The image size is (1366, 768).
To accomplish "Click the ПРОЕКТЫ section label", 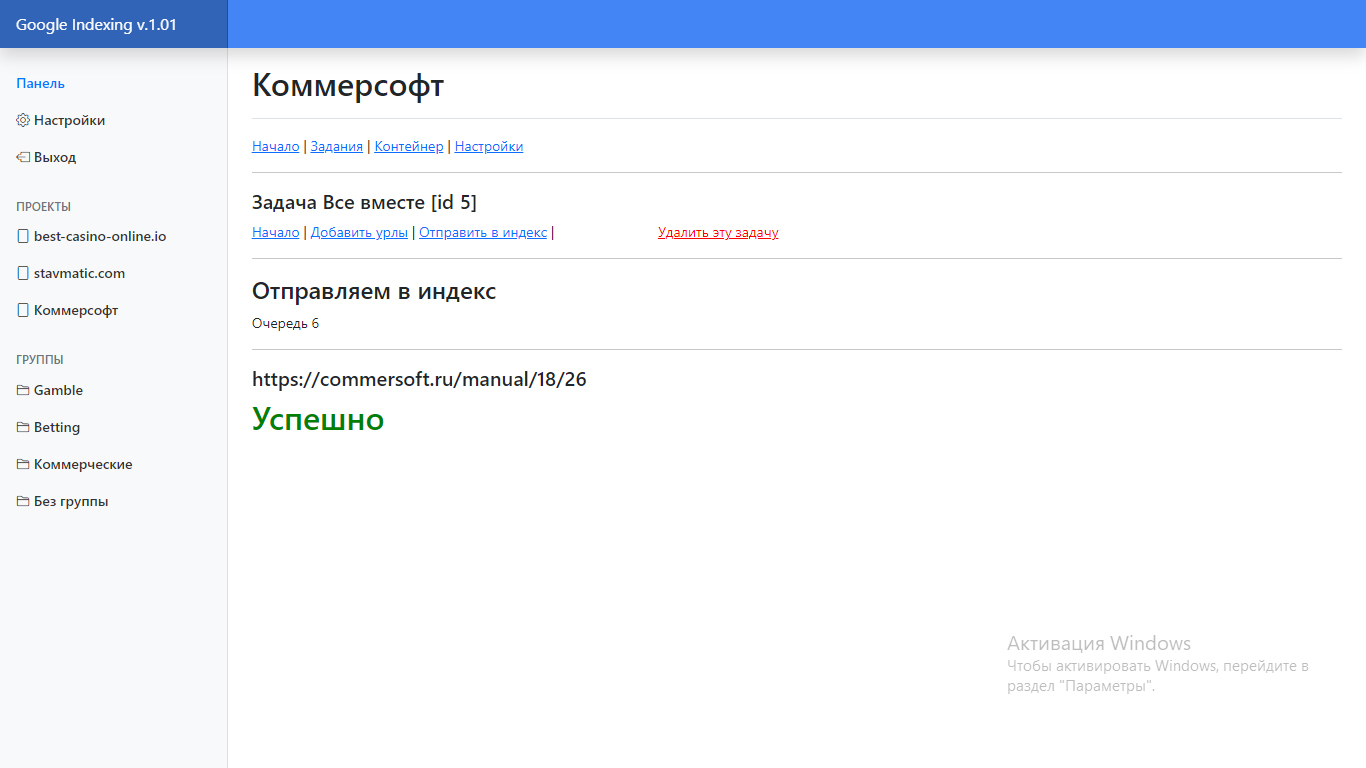I will [43, 207].
